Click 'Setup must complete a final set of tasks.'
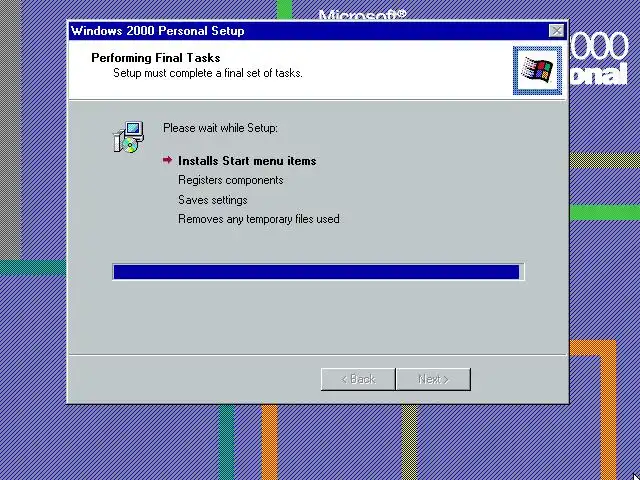The height and width of the screenshot is (480, 640). [208, 73]
